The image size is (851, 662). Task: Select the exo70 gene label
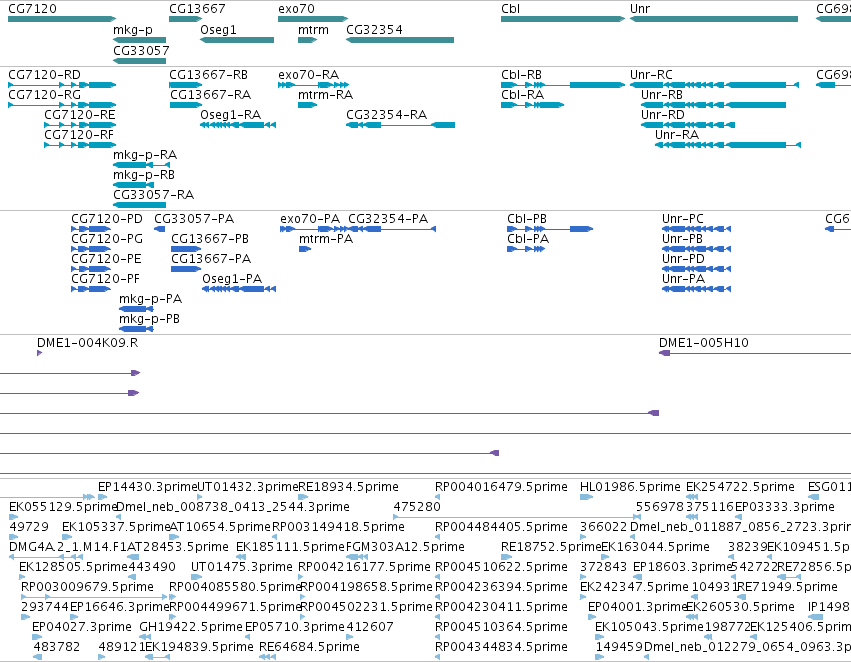(296, 9)
